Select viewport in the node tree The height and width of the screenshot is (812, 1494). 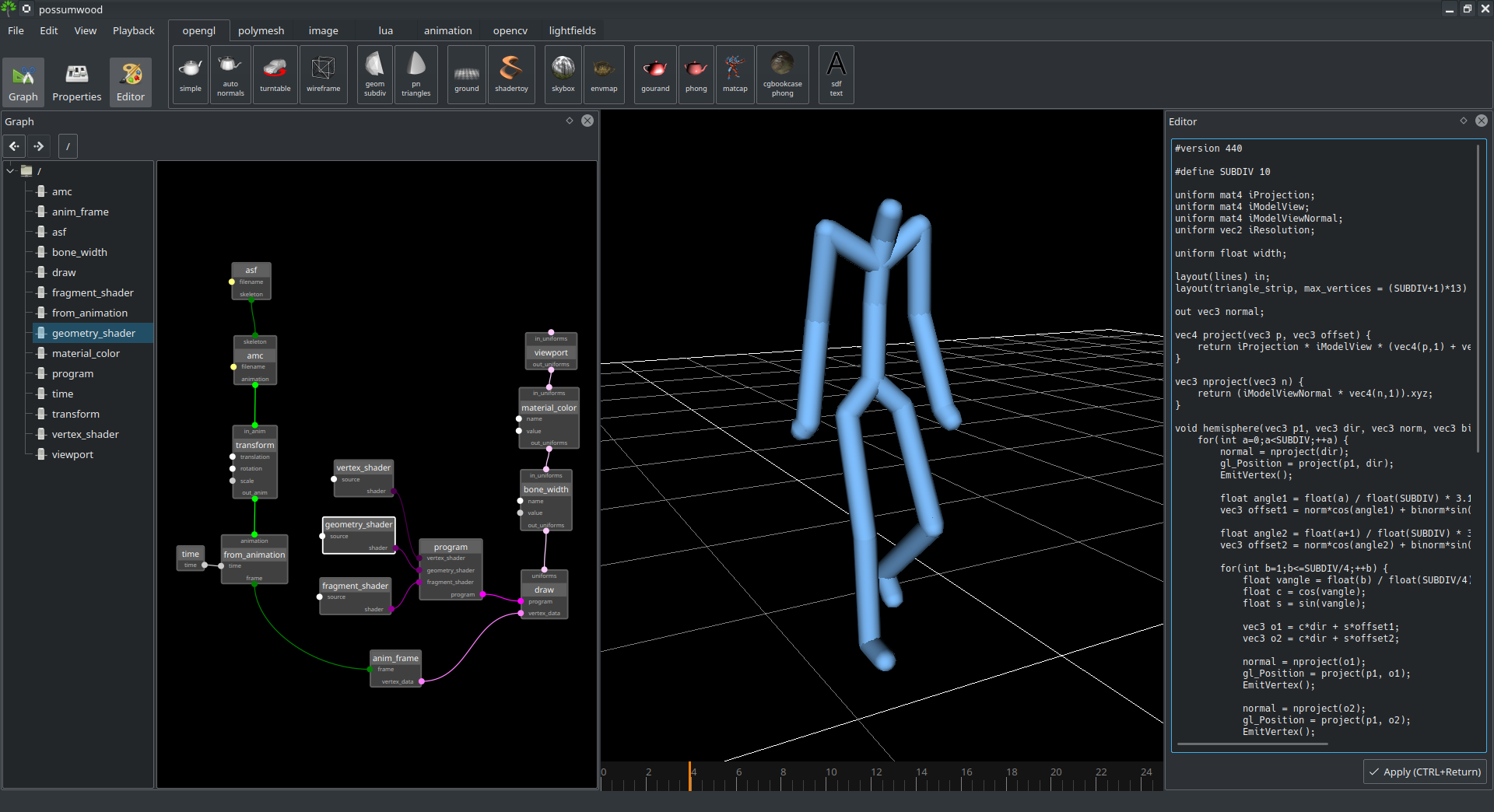[x=72, y=454]
